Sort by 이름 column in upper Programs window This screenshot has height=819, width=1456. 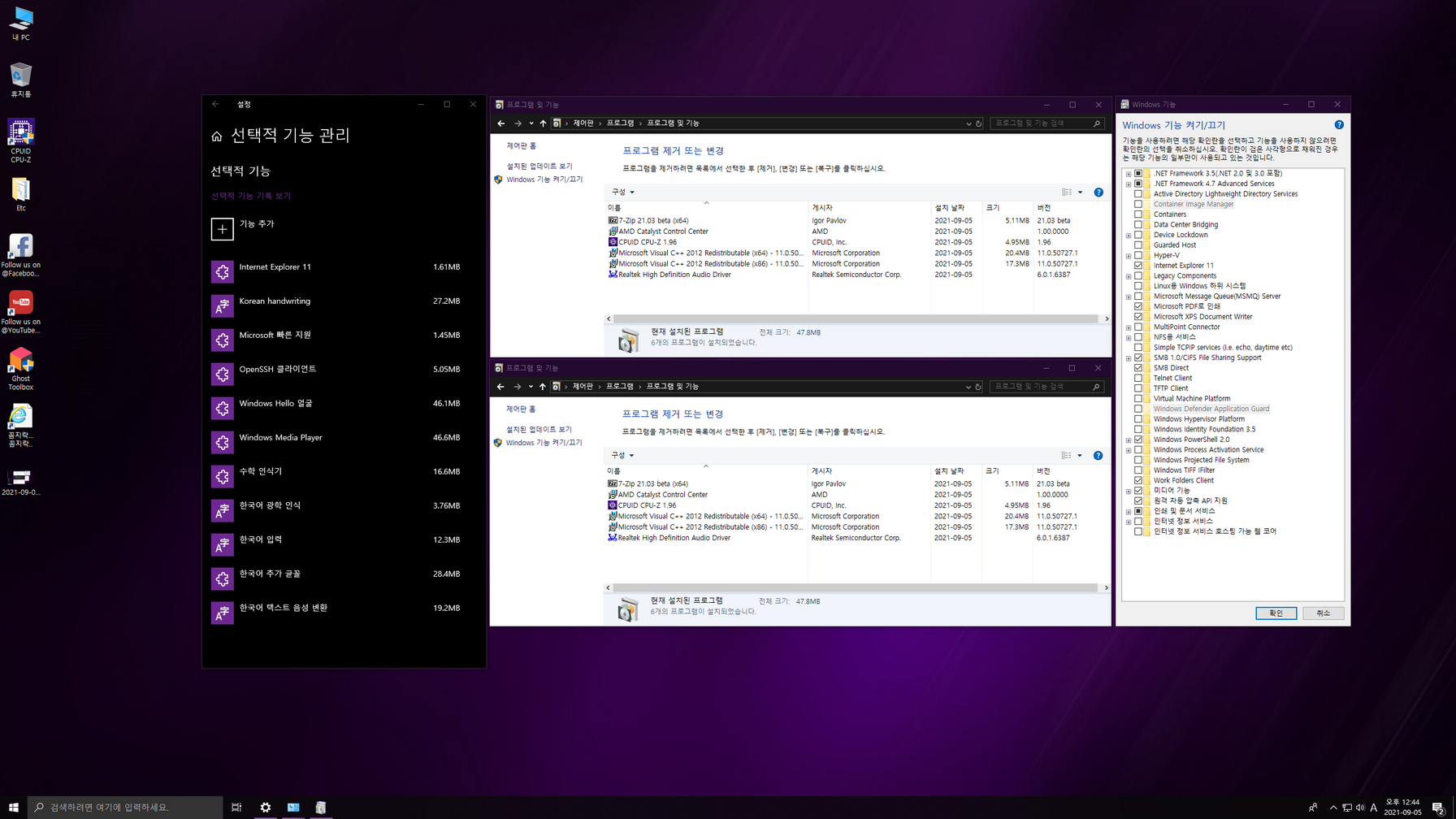click(707, 208)
